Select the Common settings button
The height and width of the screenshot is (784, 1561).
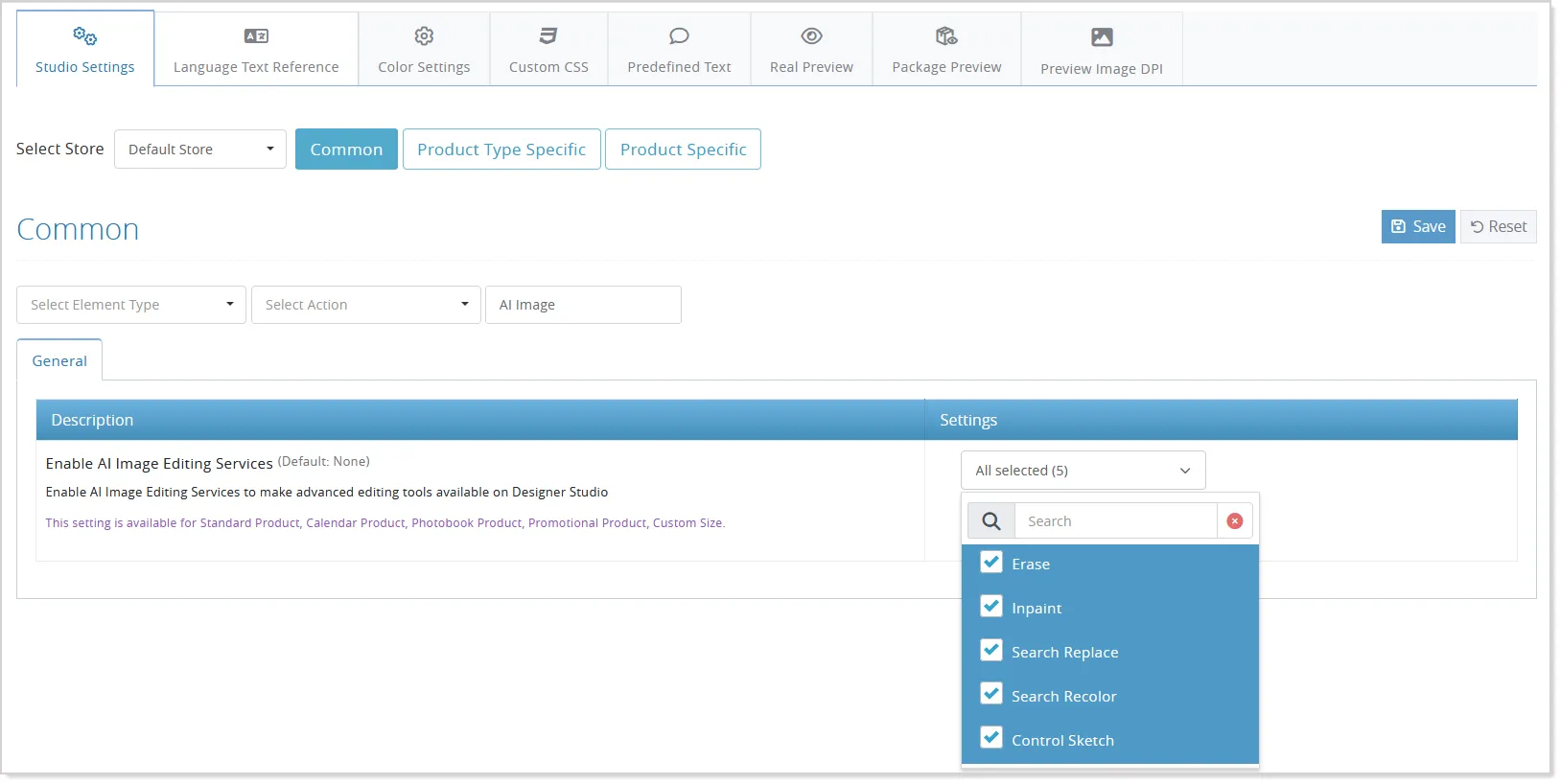tap(346, 150)
